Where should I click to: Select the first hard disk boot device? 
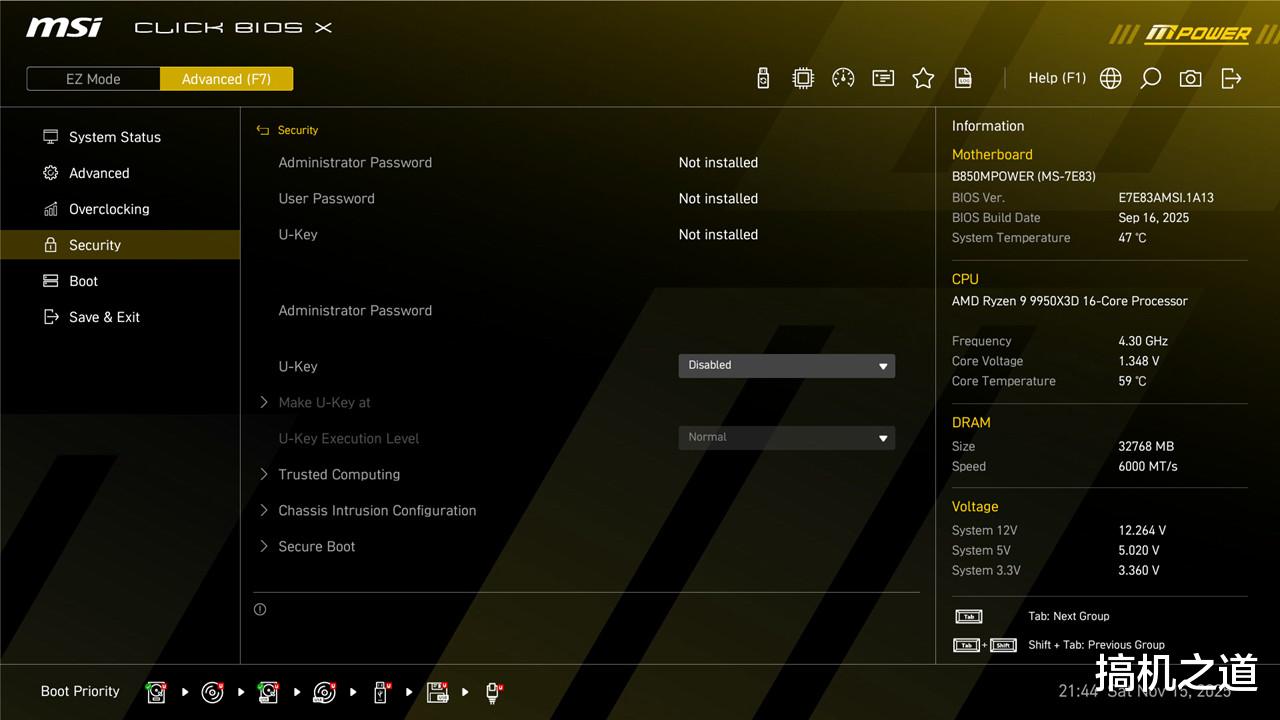[157, 691]
